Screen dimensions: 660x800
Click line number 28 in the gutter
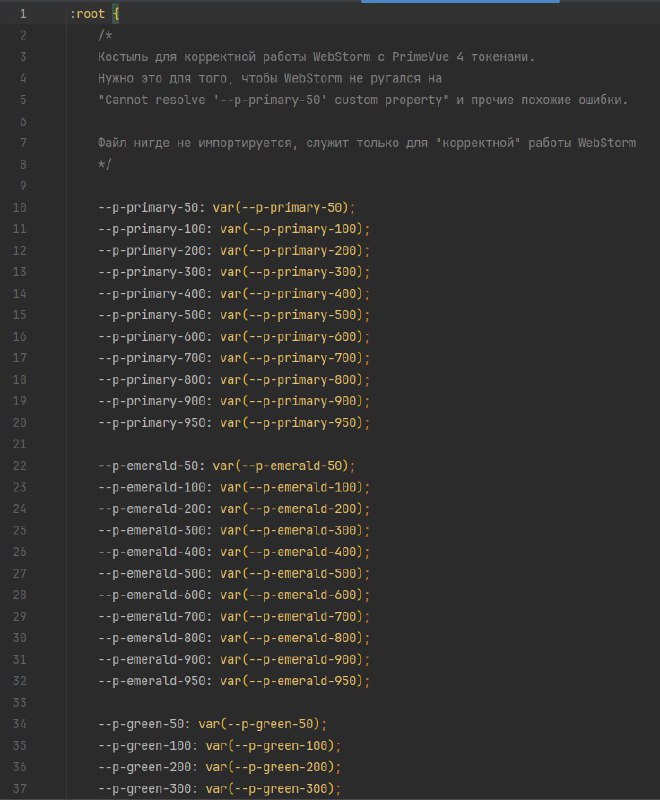(19, 595)
